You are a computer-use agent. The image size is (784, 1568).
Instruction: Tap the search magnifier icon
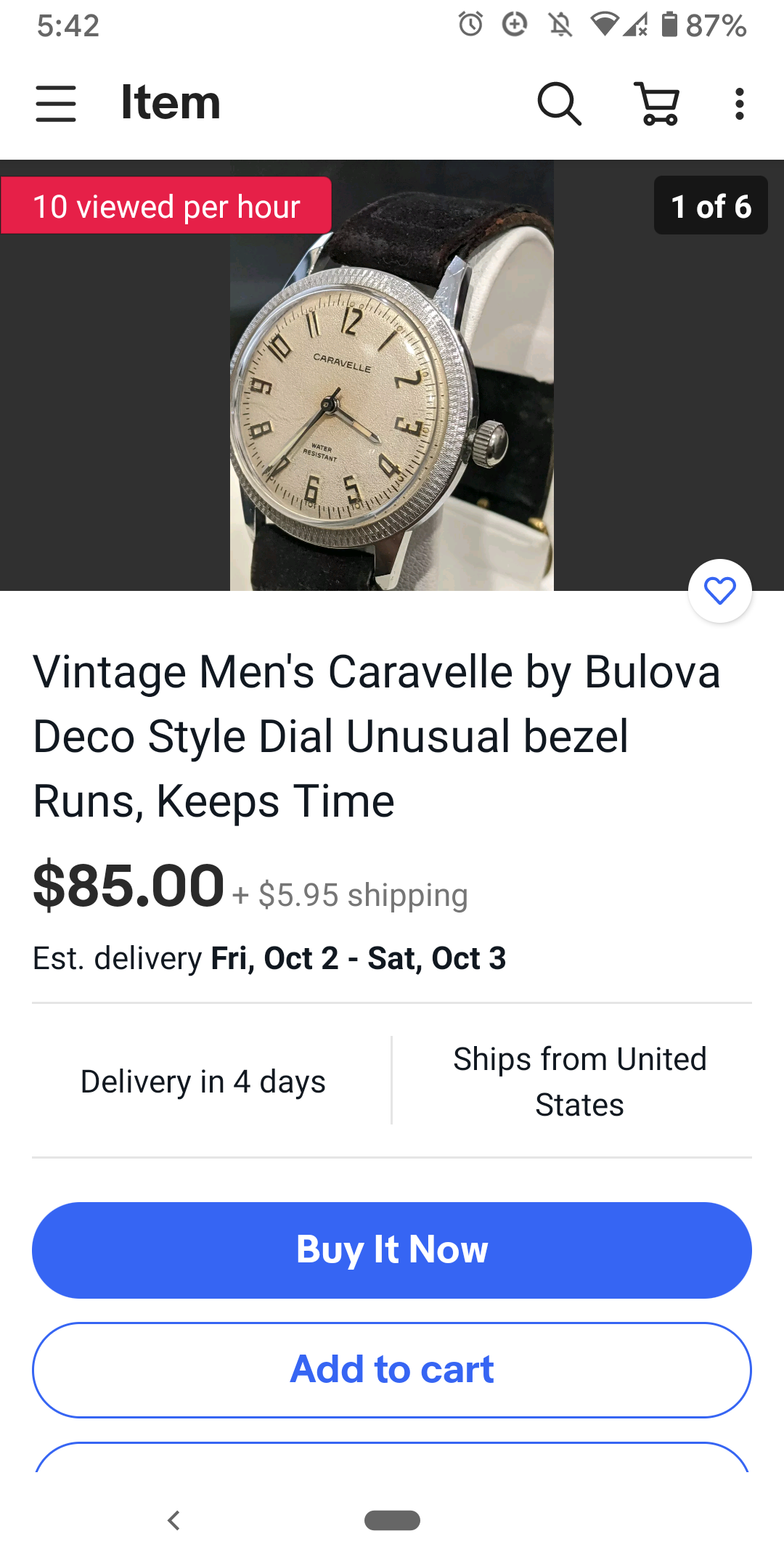click(559, 103)
